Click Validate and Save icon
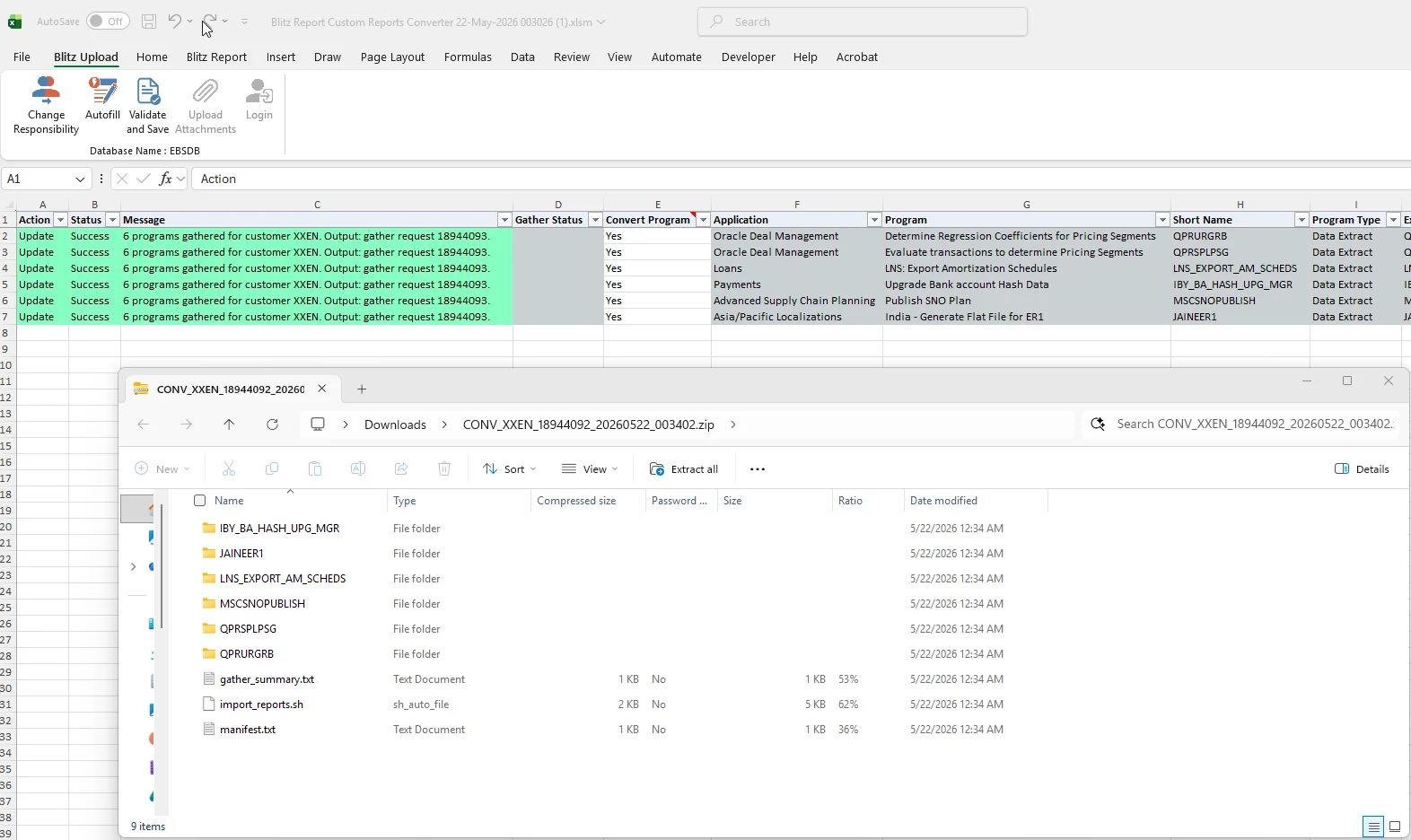 pyautogui.click(x=147, y=92)
